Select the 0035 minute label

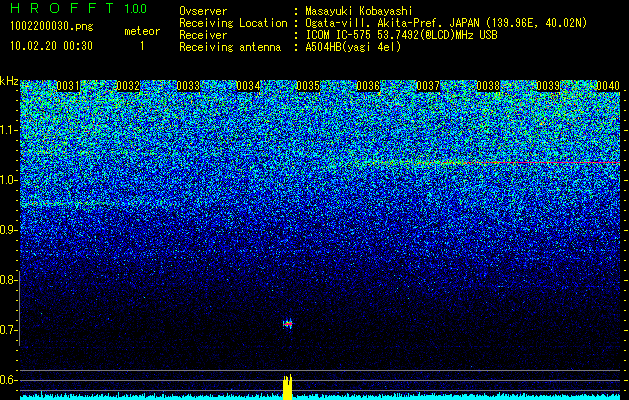[308, 86]
